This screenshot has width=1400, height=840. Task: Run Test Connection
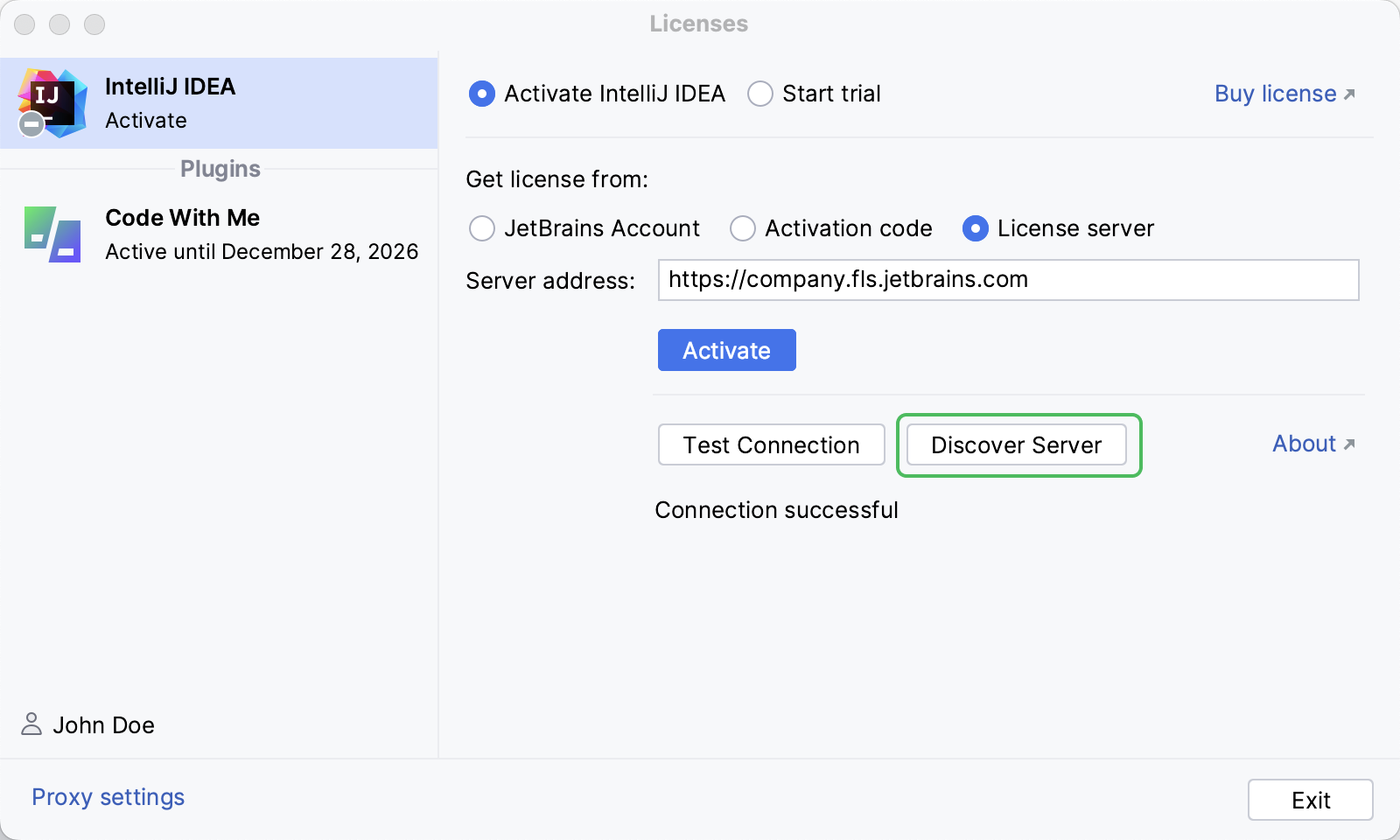point(771,444)
